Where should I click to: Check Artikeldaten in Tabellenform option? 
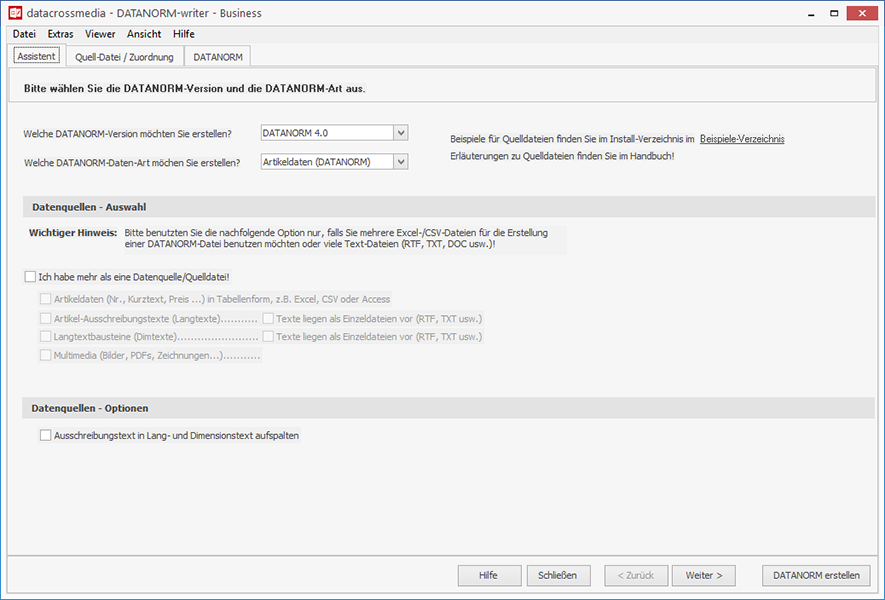pyautogui.click(x=46, y=299)
